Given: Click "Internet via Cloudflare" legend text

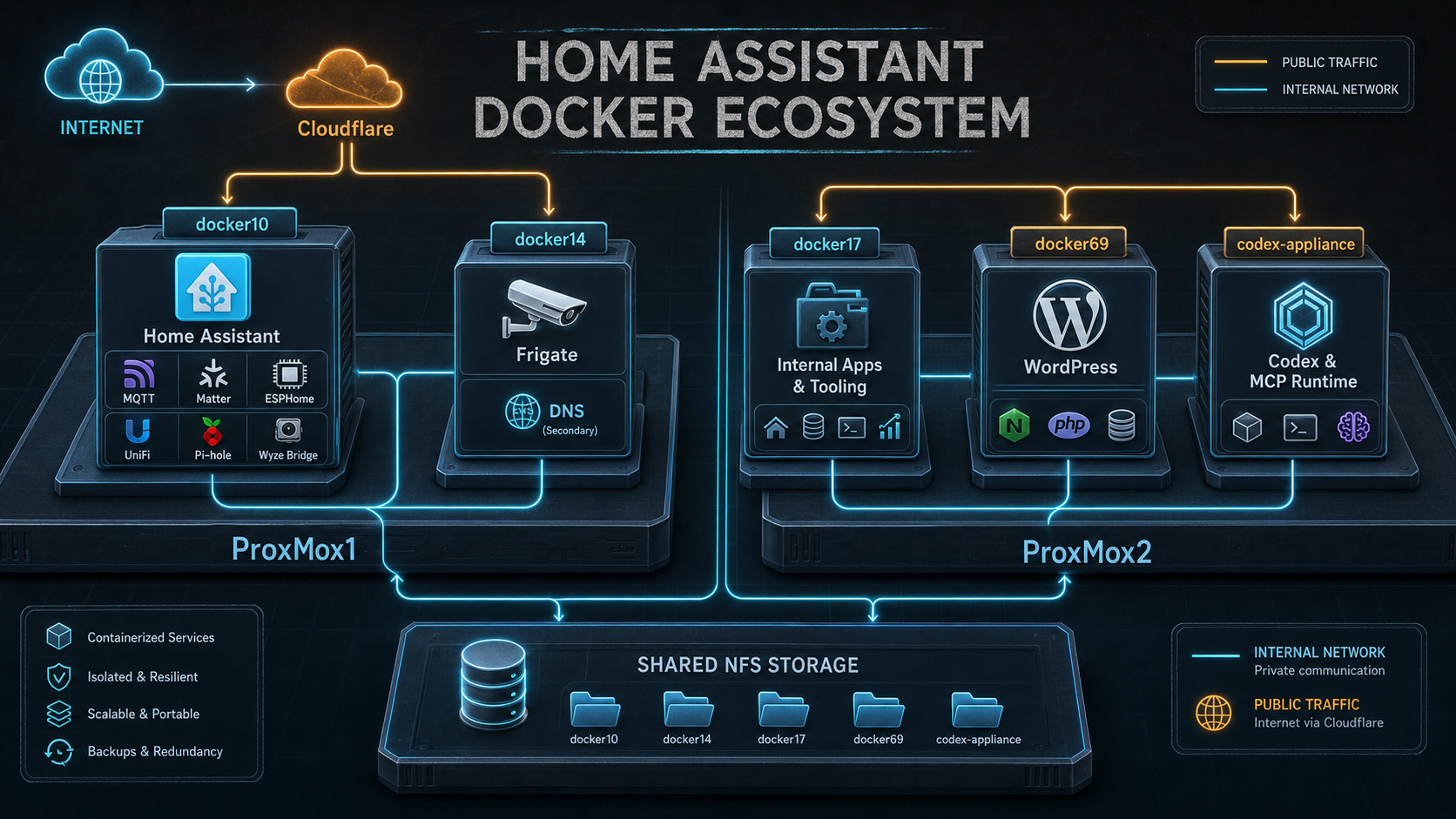Looking at the screenshot, I should pos(1318,722).
